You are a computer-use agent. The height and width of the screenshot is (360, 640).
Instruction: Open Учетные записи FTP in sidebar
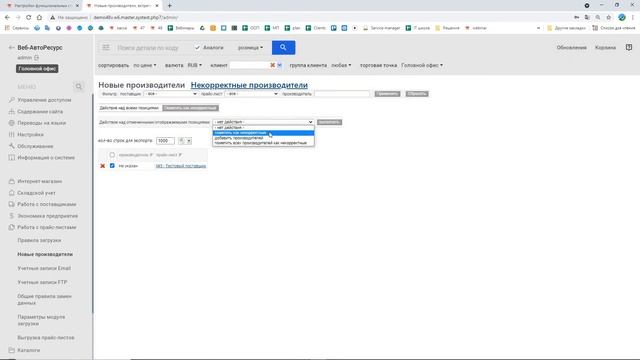(42, 282)
